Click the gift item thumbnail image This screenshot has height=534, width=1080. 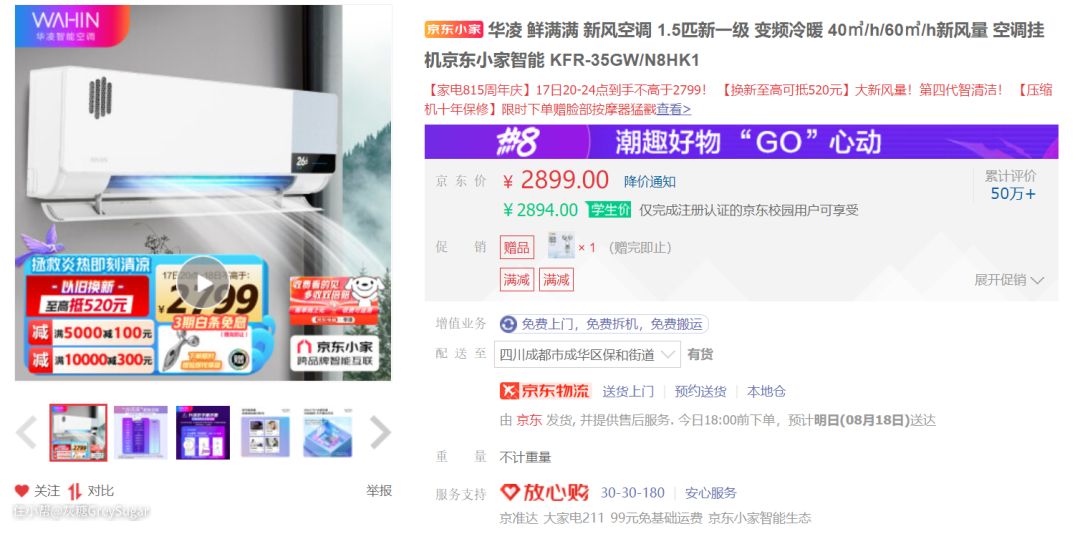(561, 246)
